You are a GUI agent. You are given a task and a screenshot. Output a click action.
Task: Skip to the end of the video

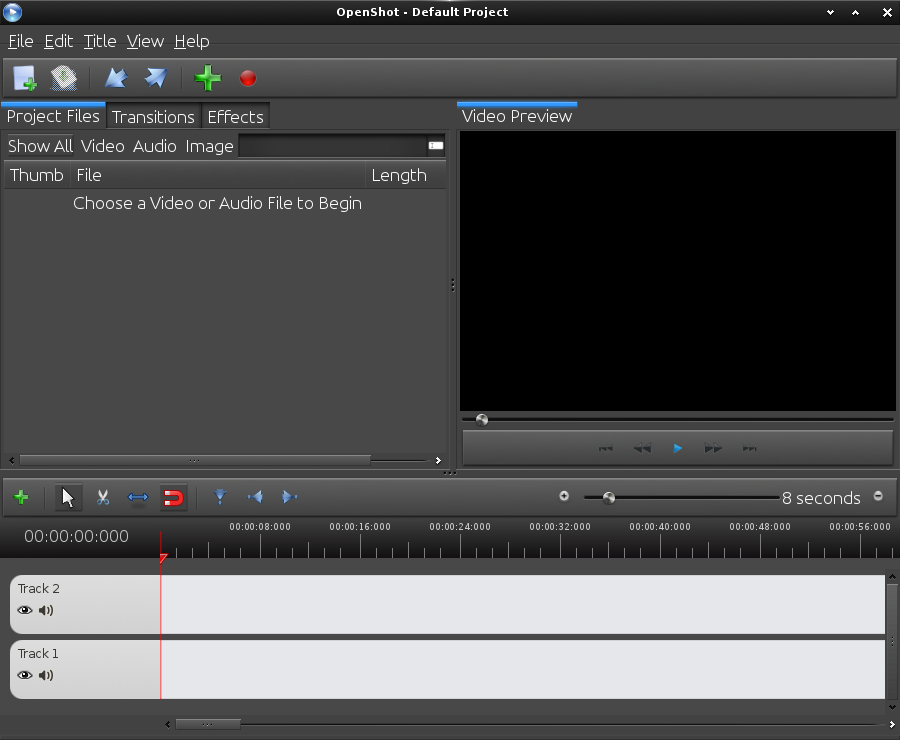tap(750, 448)
